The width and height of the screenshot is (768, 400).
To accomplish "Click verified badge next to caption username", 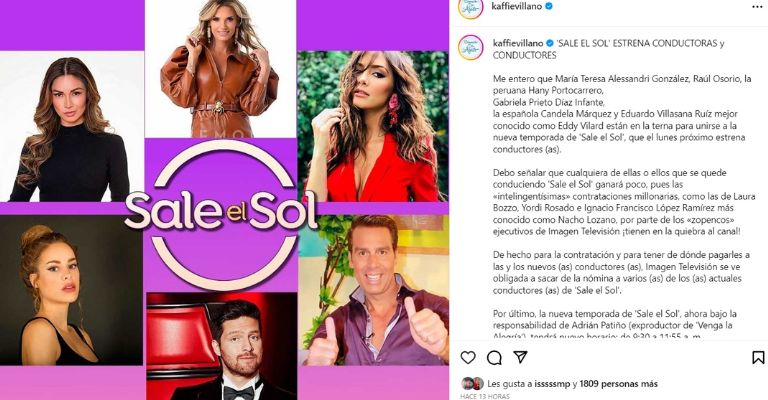I will 550,43.
